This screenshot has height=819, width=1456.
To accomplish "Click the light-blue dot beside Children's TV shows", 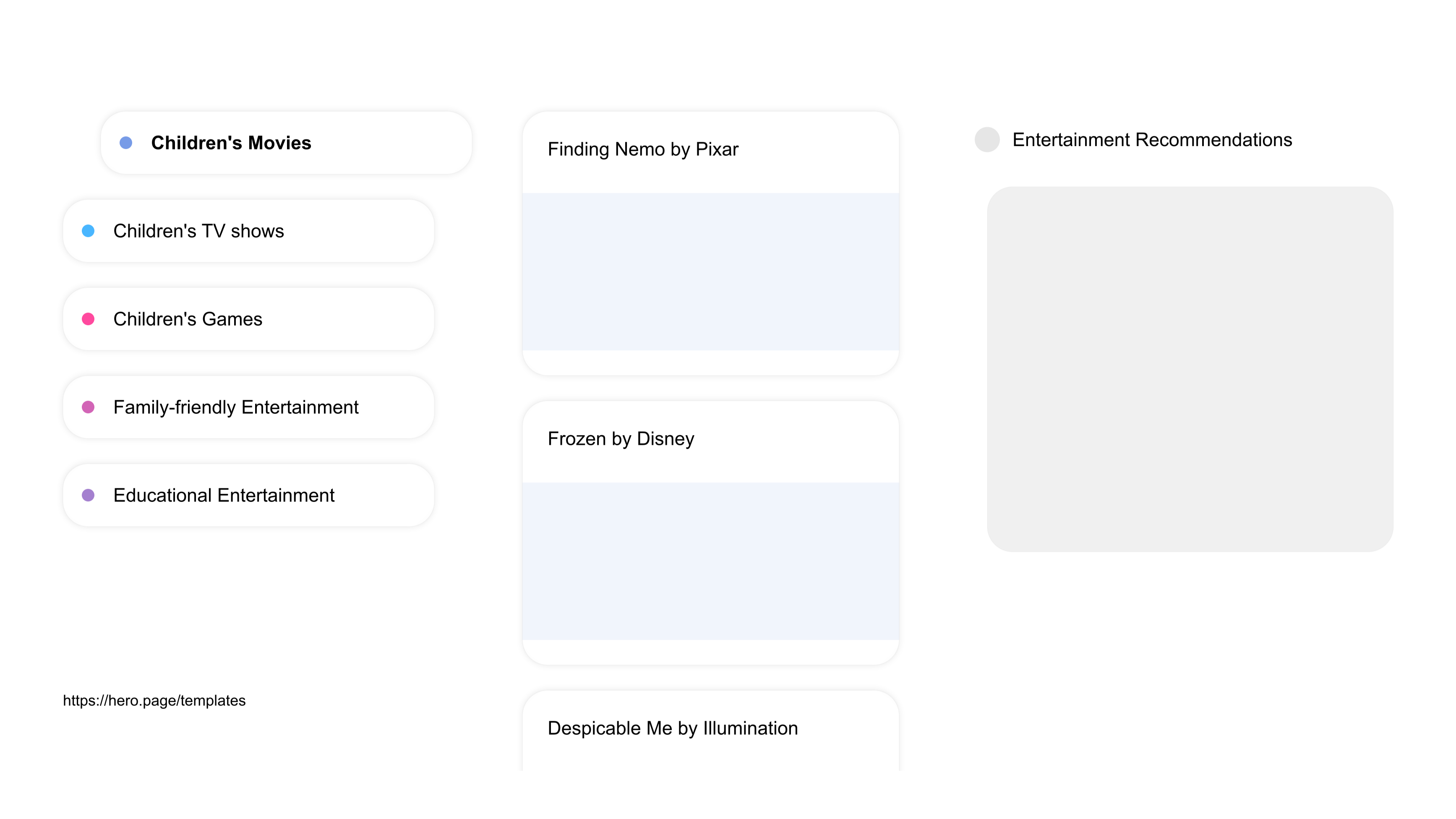I will pyautogui.click(x=88, y=231).
